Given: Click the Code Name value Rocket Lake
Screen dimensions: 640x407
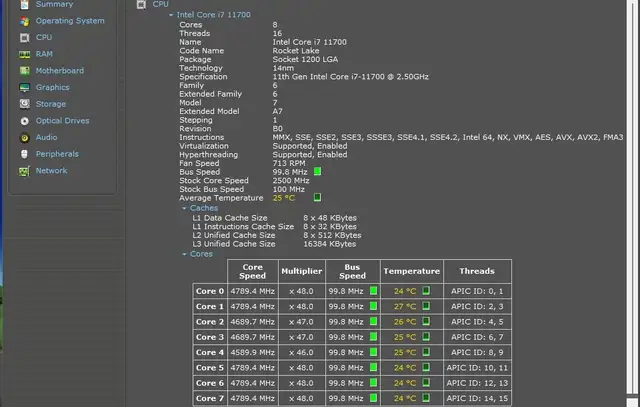Looking at the screenshot, I should [x=296, y=51].
